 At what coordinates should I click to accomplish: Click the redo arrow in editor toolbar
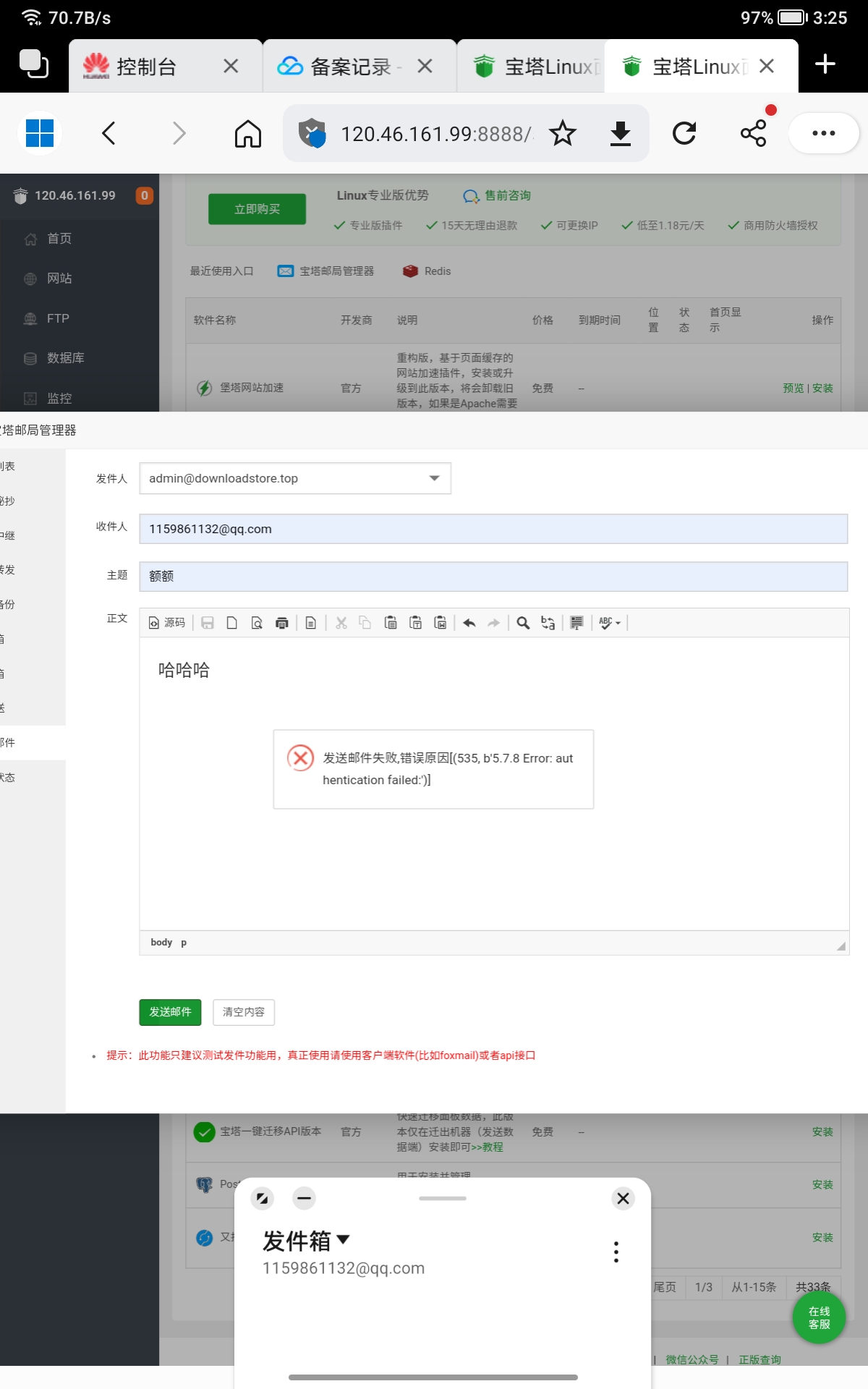[494, 623]
